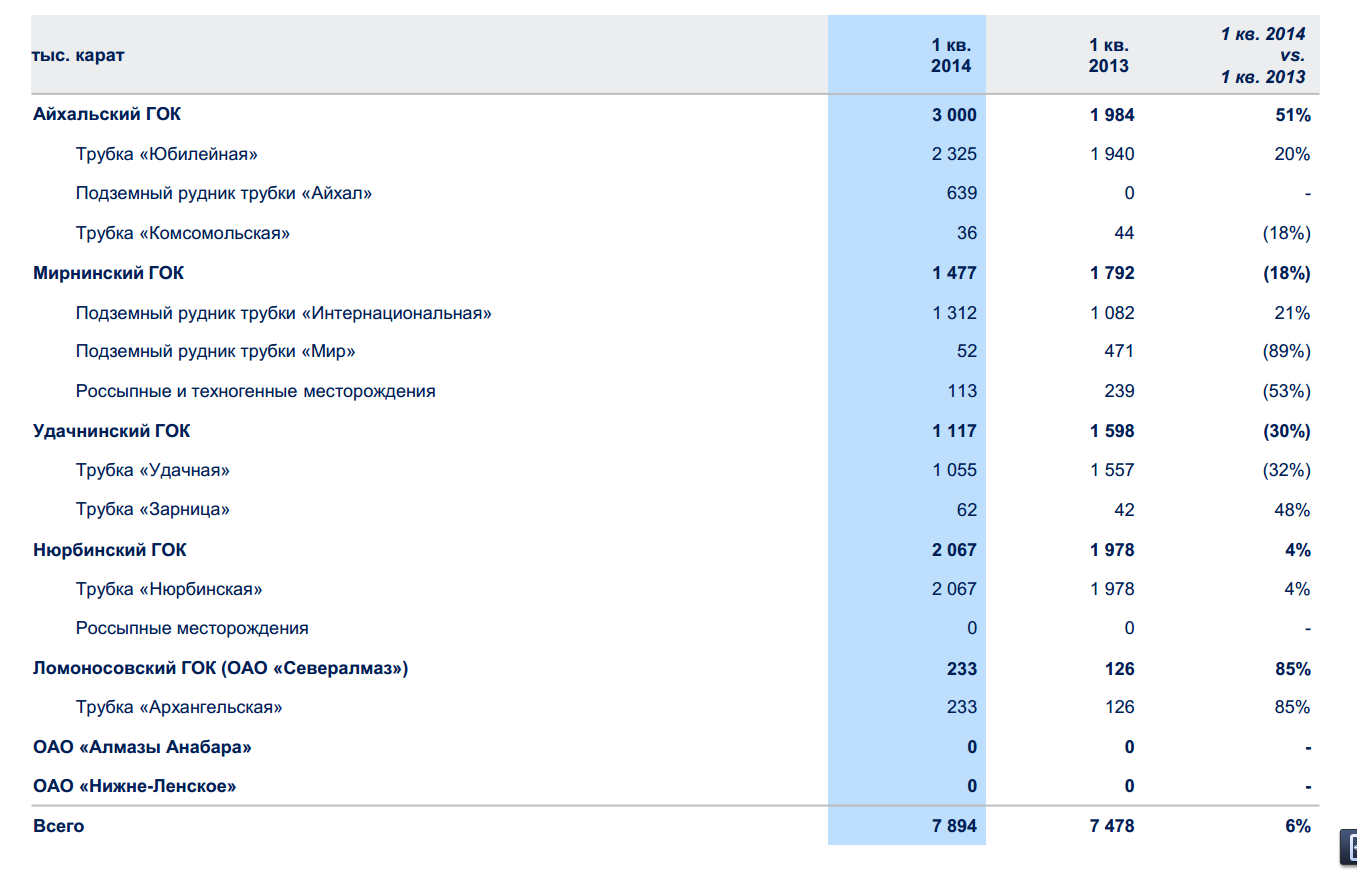The image size is (1357, 875).
Task: Click the bold 2 067 value for Нюрбинский ГОК
Action: tap(954, 550)
